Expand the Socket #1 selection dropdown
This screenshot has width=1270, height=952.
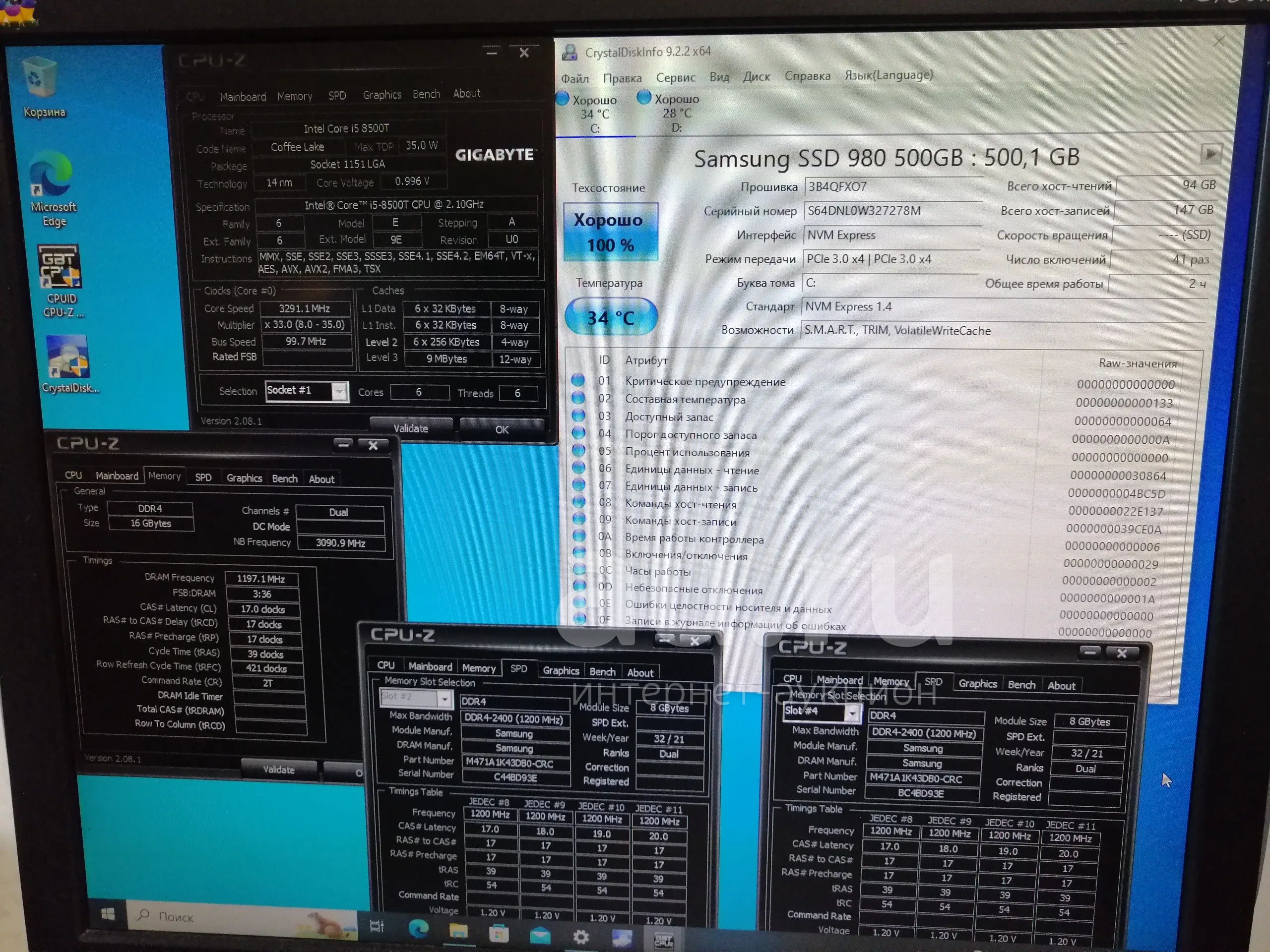click(x=339, y=391)
